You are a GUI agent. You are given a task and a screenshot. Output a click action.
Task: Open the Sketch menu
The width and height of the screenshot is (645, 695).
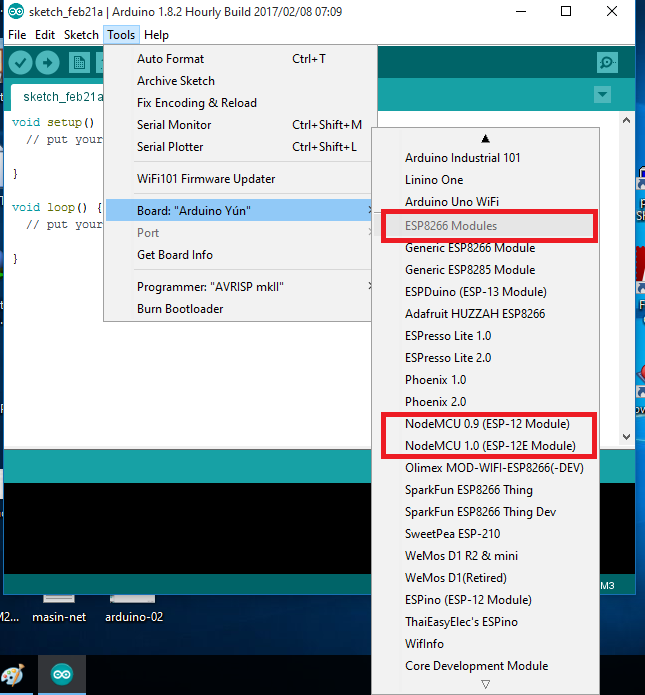(x=81, y=35)
